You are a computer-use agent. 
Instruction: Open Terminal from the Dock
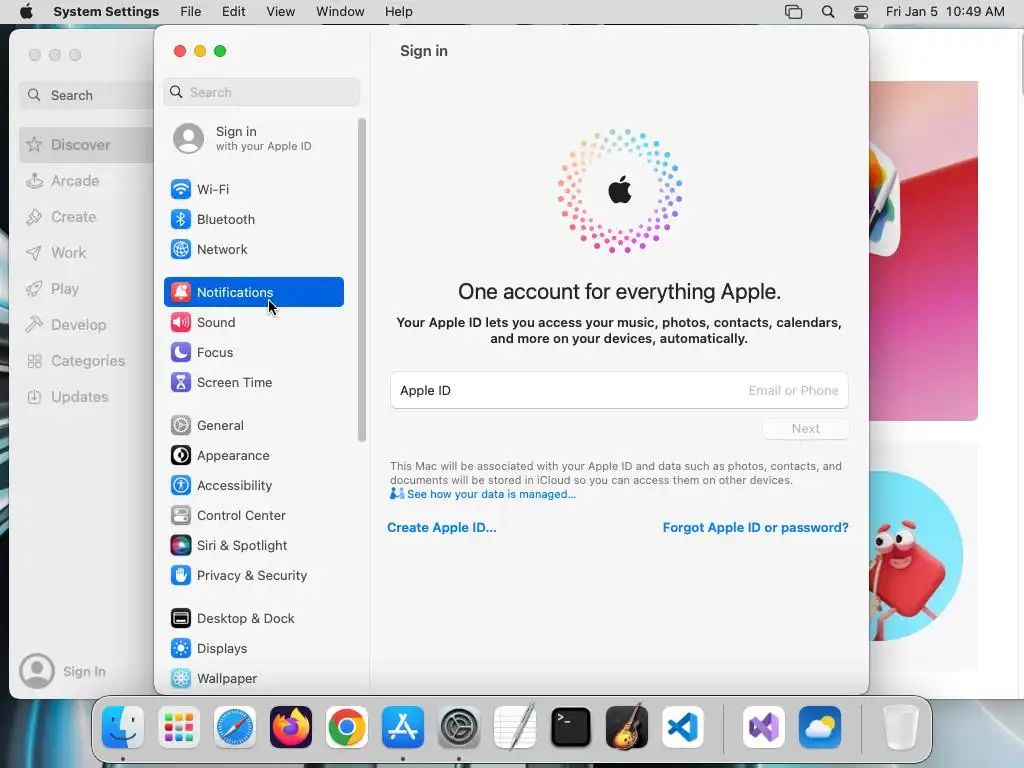[x=571, y=727]
